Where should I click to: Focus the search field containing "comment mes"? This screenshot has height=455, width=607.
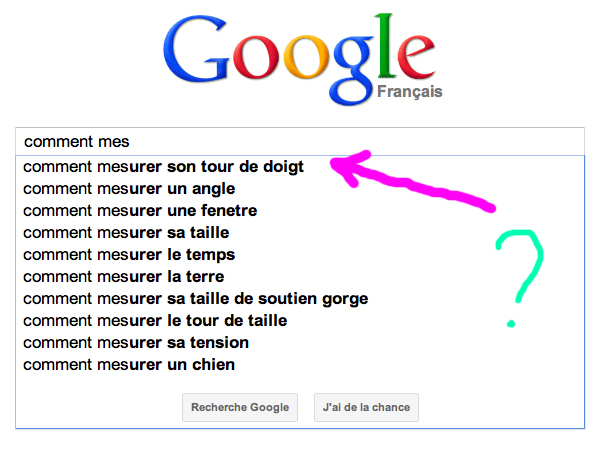[300, 141]
